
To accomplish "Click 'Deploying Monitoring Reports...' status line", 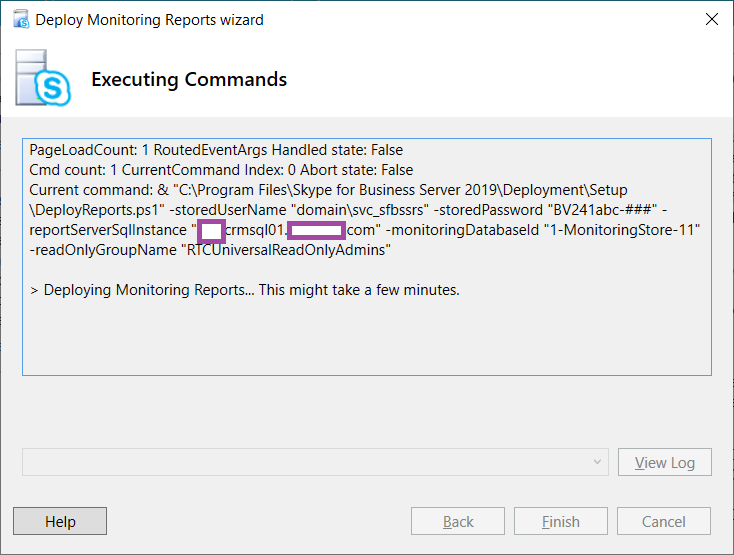I will click(x=245, y=290).
